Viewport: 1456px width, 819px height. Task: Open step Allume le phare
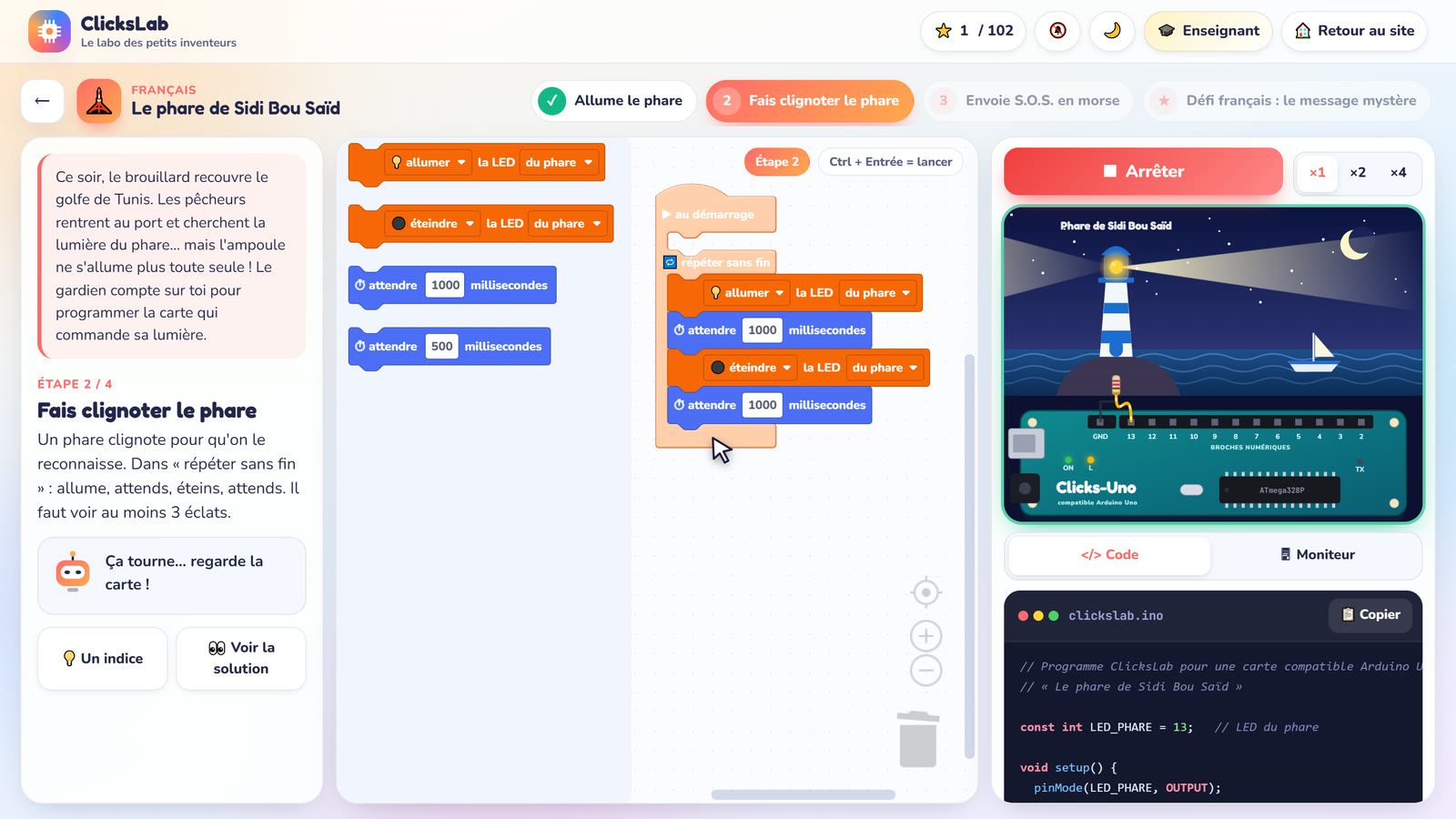(x=613, y=101)
